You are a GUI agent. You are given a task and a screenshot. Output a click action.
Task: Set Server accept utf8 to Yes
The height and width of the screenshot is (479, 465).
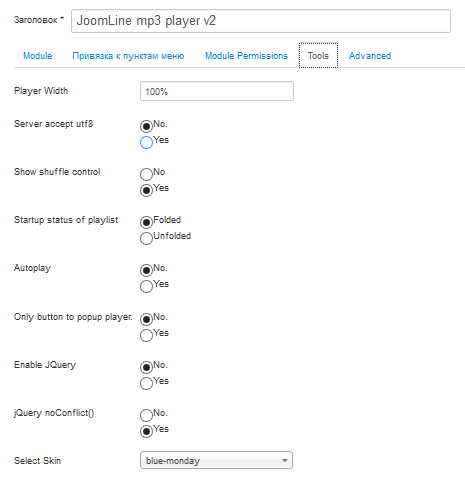pyautogui.click(x=146, y=142)
